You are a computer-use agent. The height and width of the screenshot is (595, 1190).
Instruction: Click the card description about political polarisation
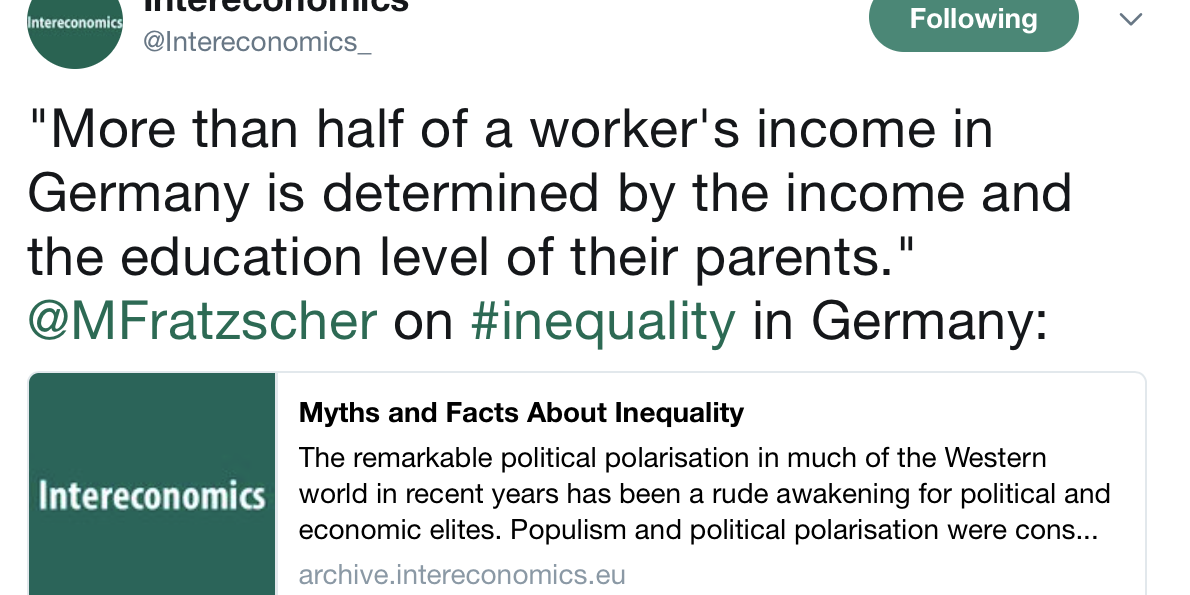click(x=672, y=459)
